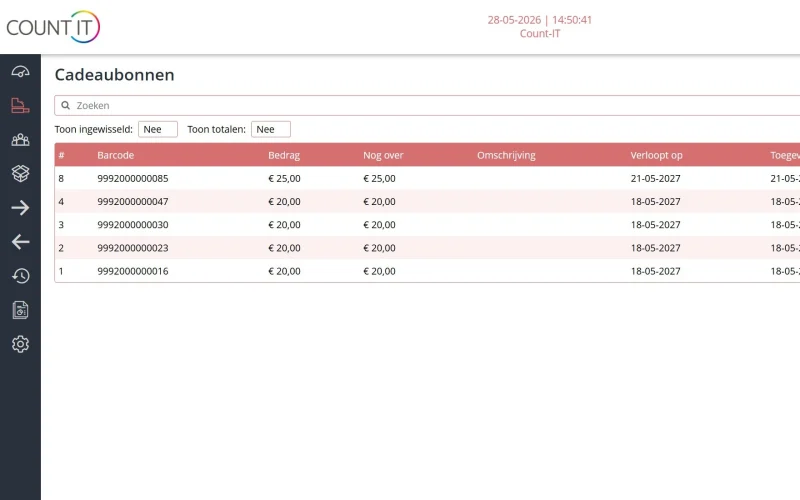Select barcode 9992000000030
The image size is (800, 500).
click(x=133, y=225)
